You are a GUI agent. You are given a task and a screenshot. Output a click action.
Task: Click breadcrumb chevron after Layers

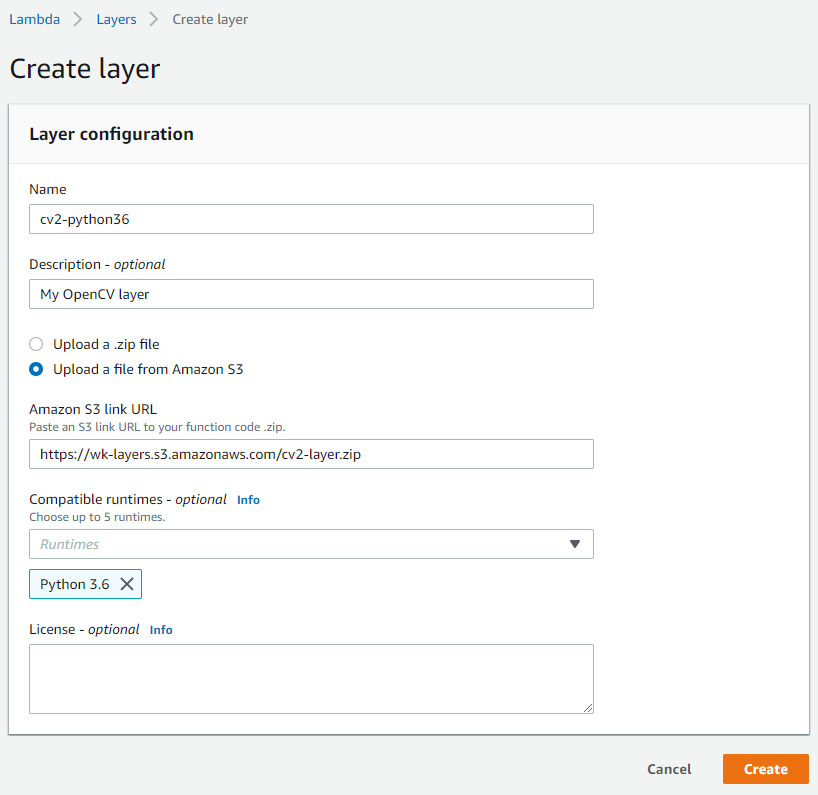(154, 19)
